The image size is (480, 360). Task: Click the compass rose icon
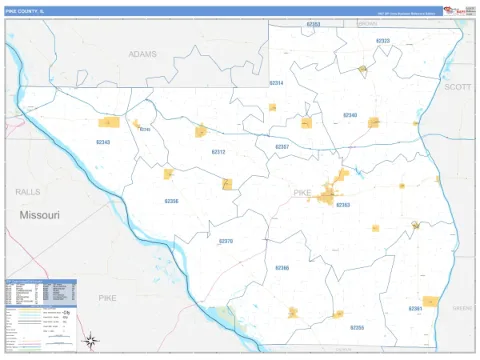point(90,340)
